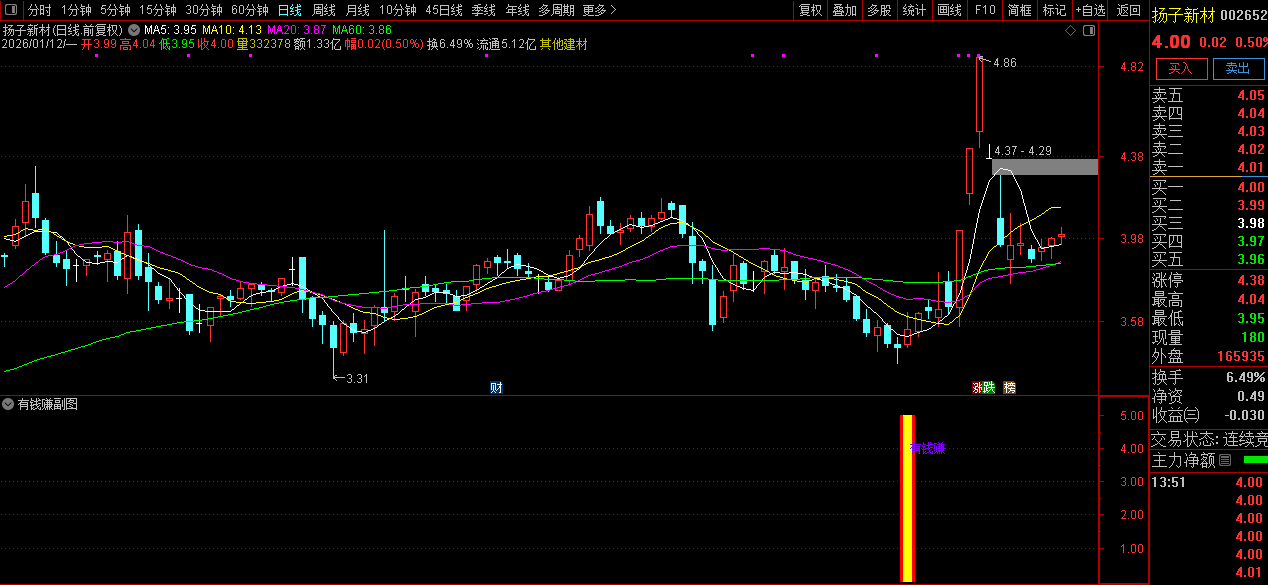The height and width of the screenshot is (585, 1268).
Task: Click the gray 4.37 - 4.29 gap zone bar
Action: click(x=1044, y=167)
